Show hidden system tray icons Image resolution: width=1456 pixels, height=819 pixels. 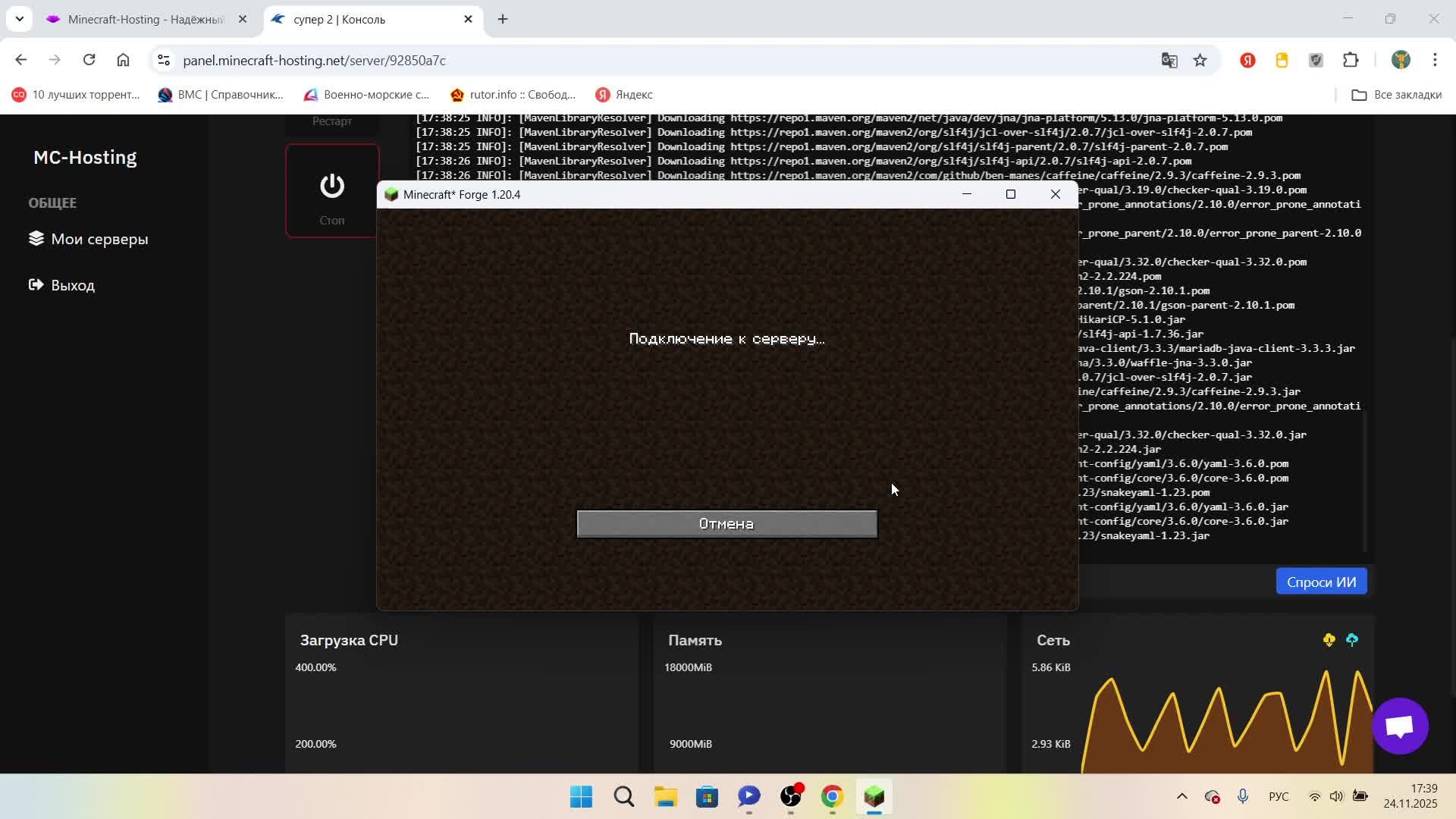click(x=1181, y=796)
